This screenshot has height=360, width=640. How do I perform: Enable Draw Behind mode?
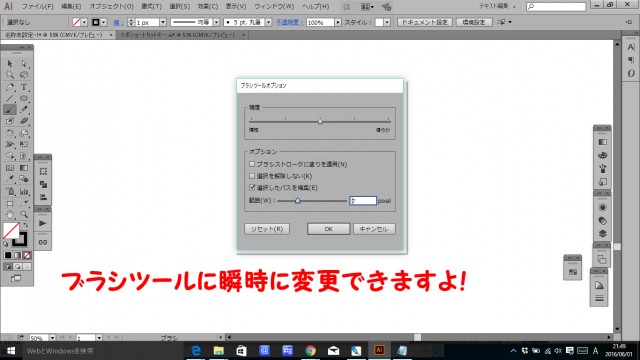pos(17,267)
